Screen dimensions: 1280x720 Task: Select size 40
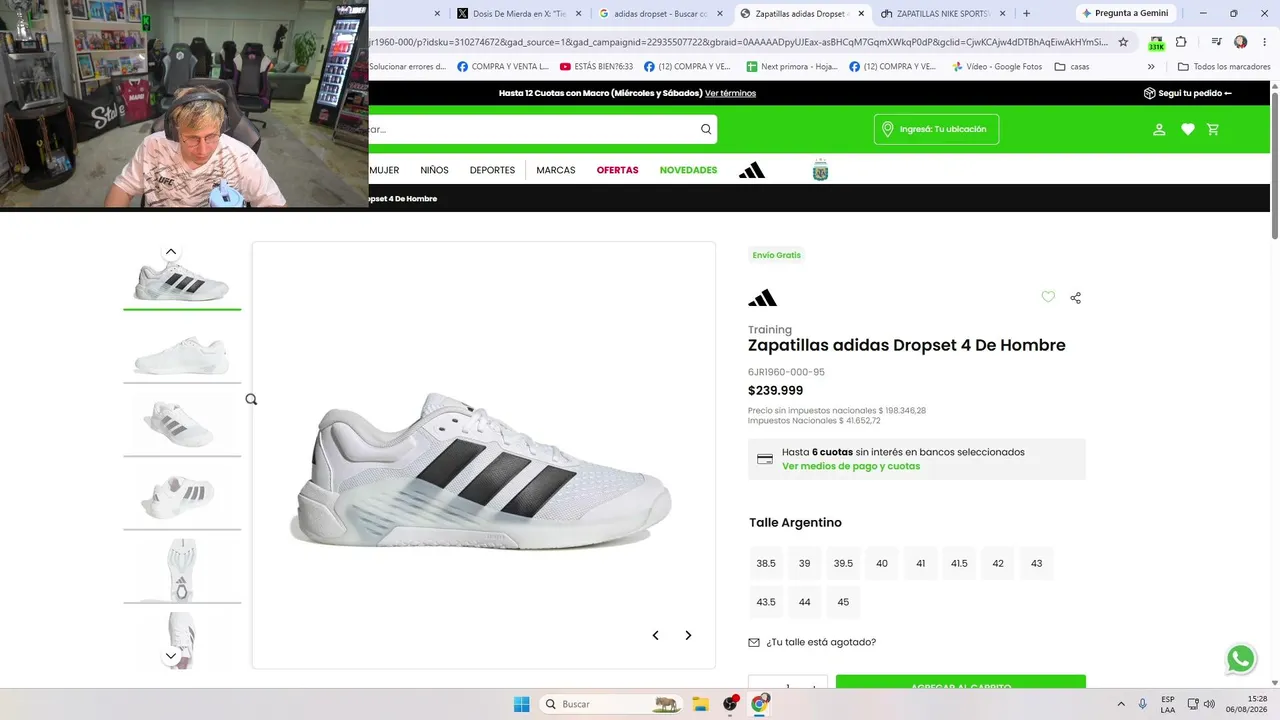pyautogui.click(x=882, y=563)
